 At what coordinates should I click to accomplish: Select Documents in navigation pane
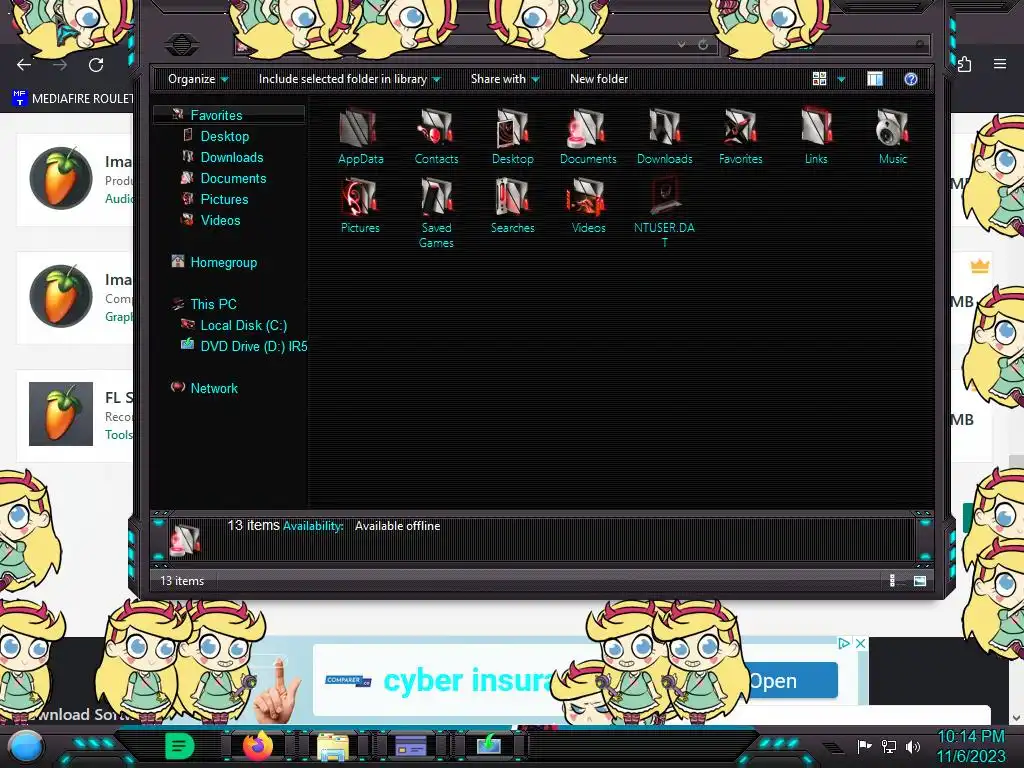(233, 178)
